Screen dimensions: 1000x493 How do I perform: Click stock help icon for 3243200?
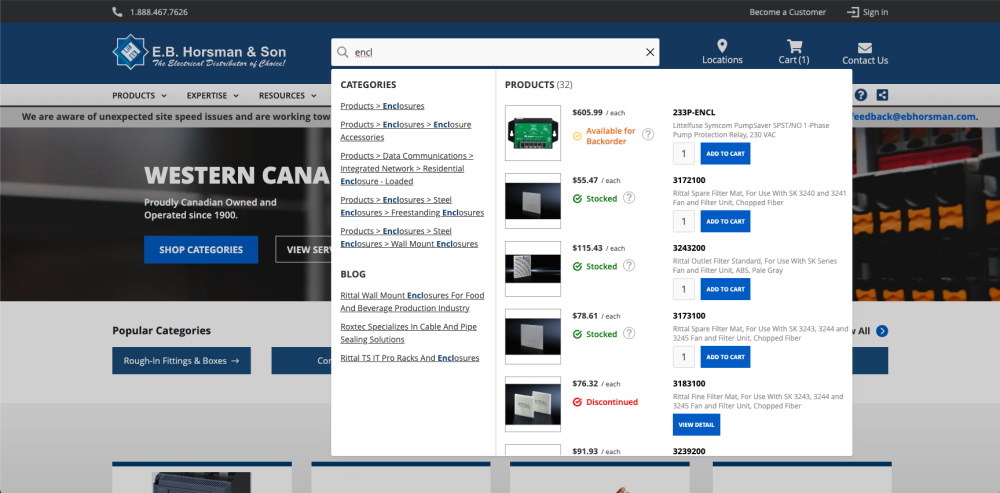tap(629, 265)
